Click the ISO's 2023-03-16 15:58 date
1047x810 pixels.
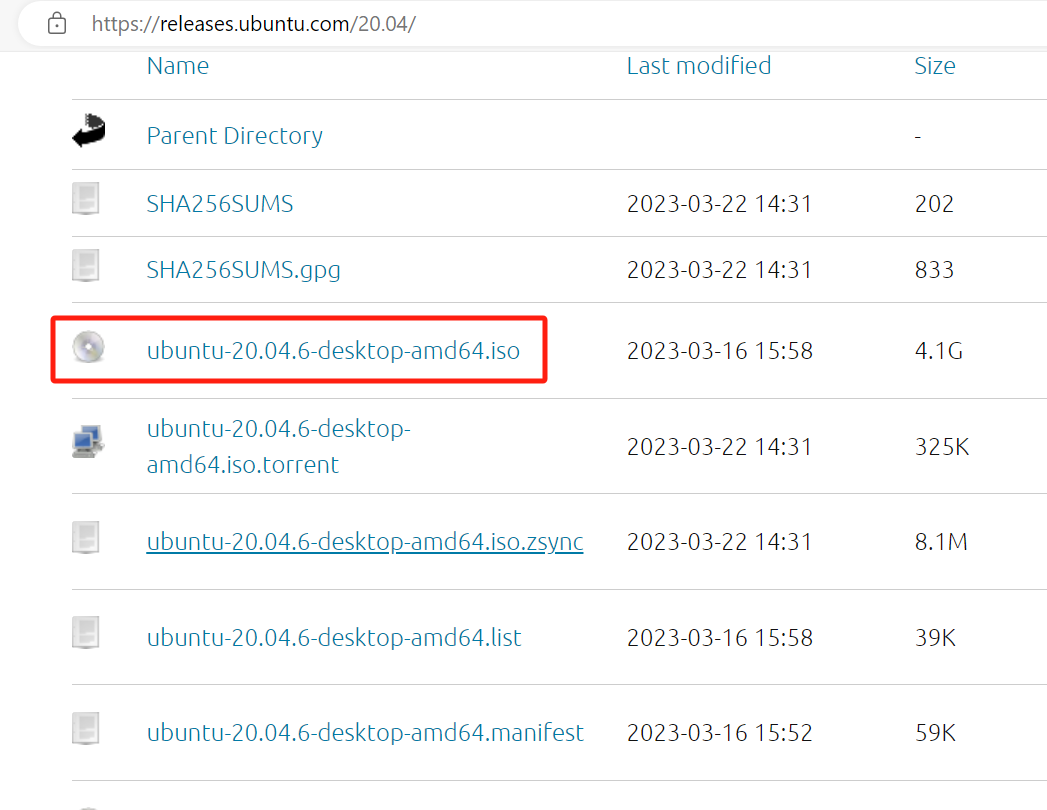tap(719, 351)
